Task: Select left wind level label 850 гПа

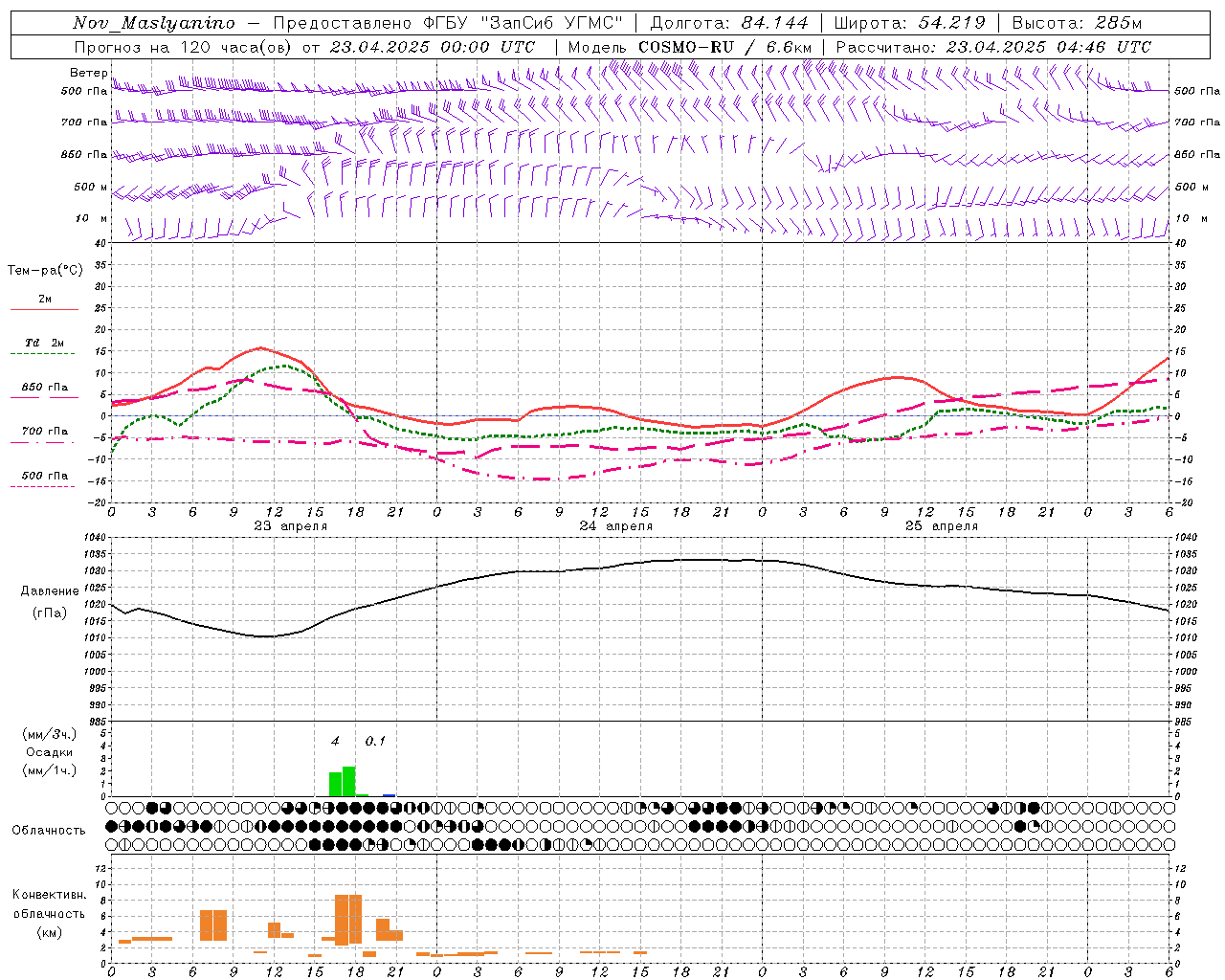Action: 84,154
